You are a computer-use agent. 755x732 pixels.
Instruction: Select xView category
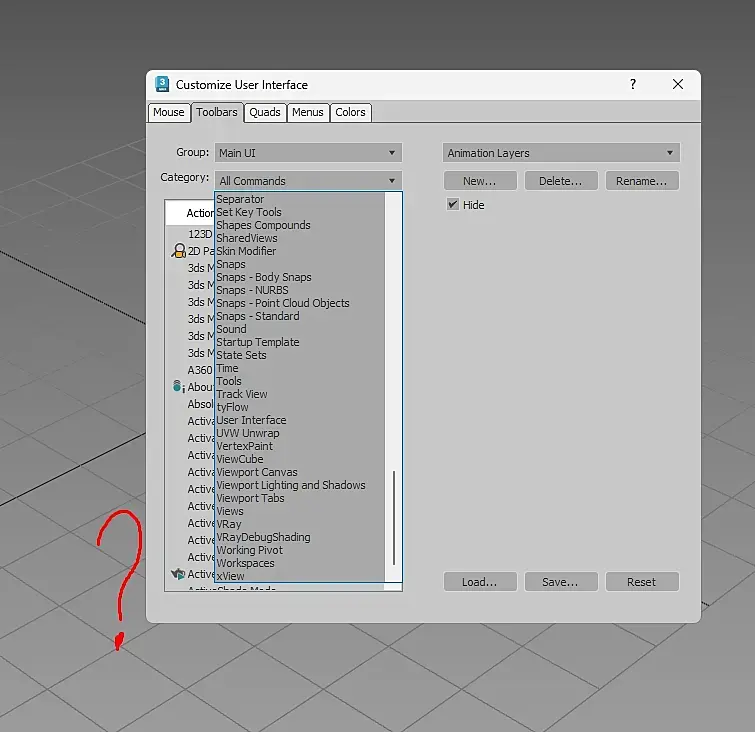pyautogui.click(x=300, y=576)
